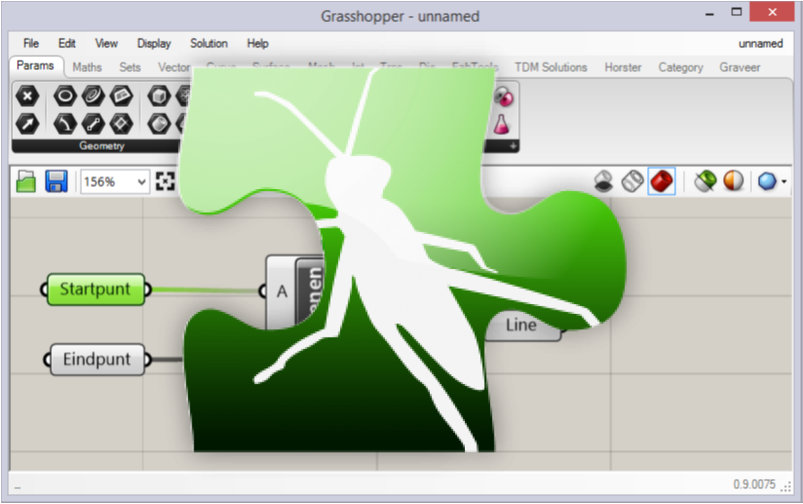This screenshot has width=803, height=504.
Task: Save document with blue floppy icon
Action: click(56, 181)
